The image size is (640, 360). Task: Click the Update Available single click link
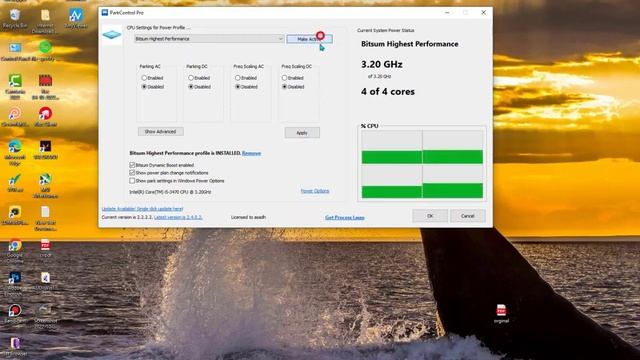click(x=142, y=209)
